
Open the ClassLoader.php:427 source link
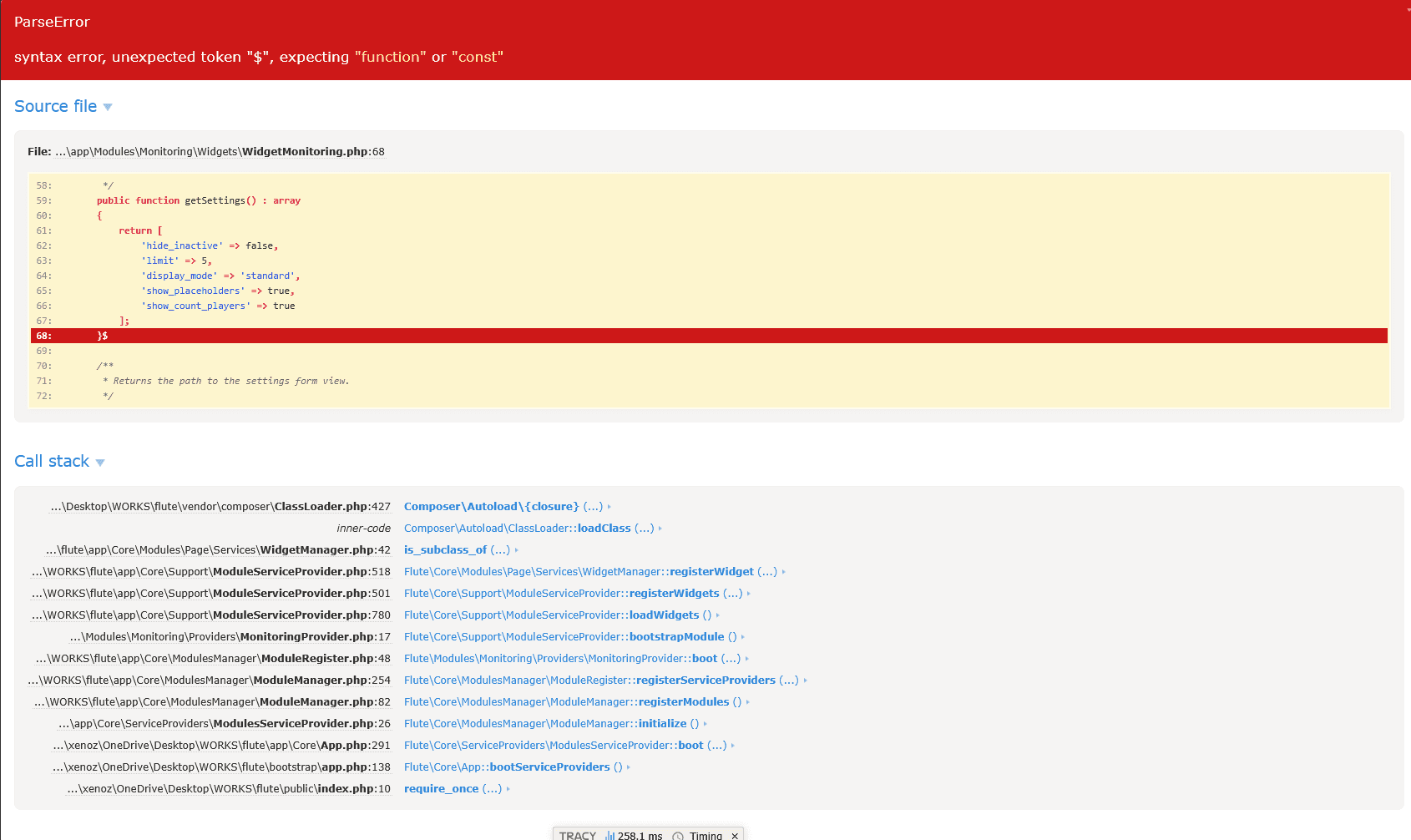[220, 507]
